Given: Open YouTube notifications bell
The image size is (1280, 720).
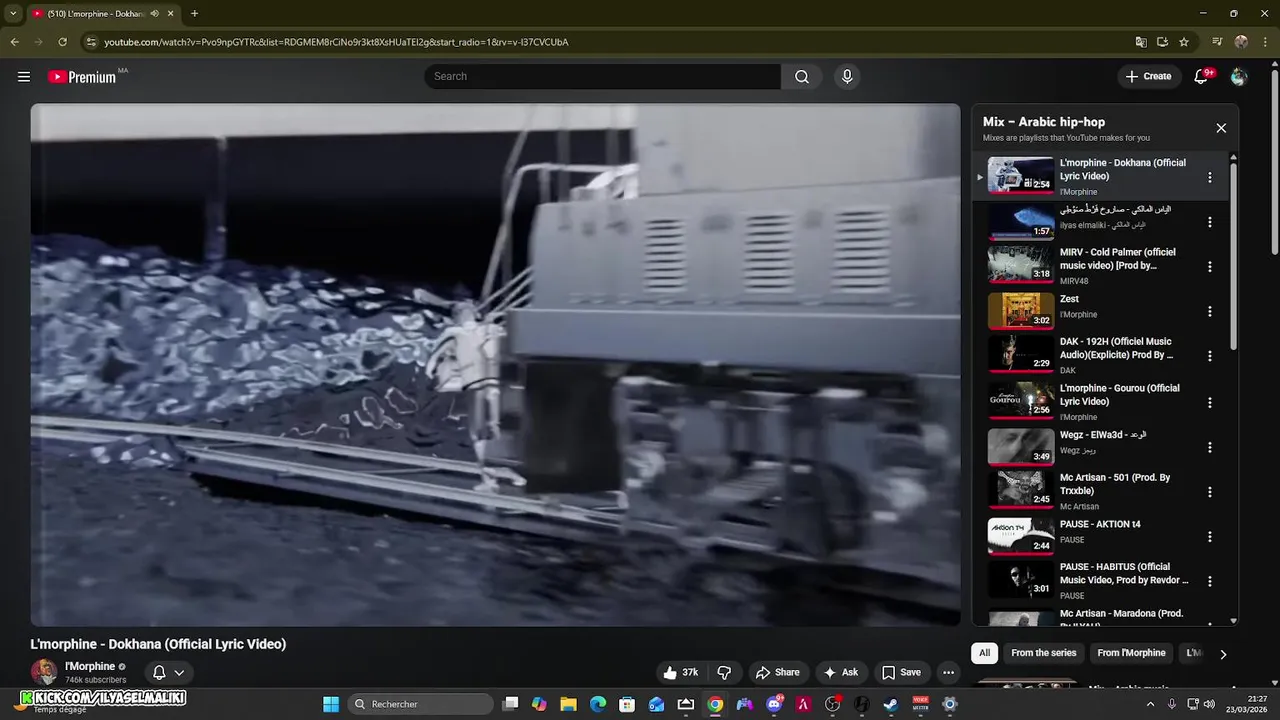Looking at the screenshot, I should (x=1201, y=77).
